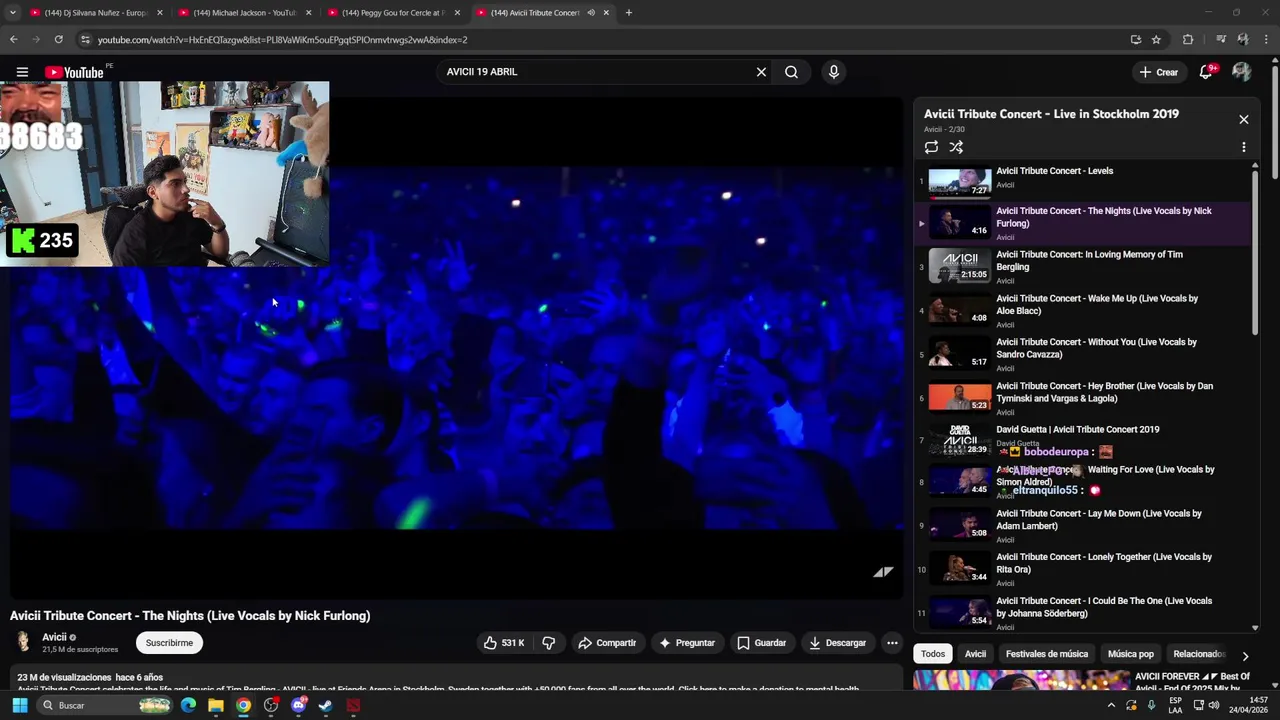Open Microsoft Edge from taskbar

coord(188,705)
